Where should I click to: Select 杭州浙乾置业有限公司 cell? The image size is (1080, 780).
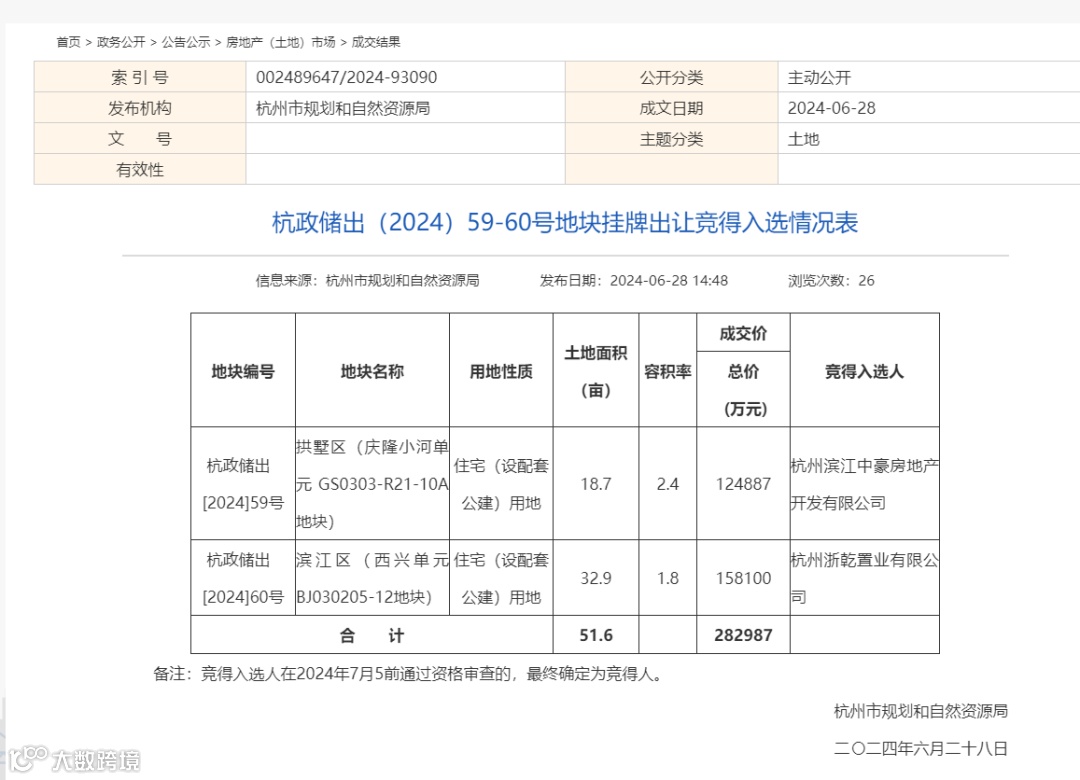864,578
